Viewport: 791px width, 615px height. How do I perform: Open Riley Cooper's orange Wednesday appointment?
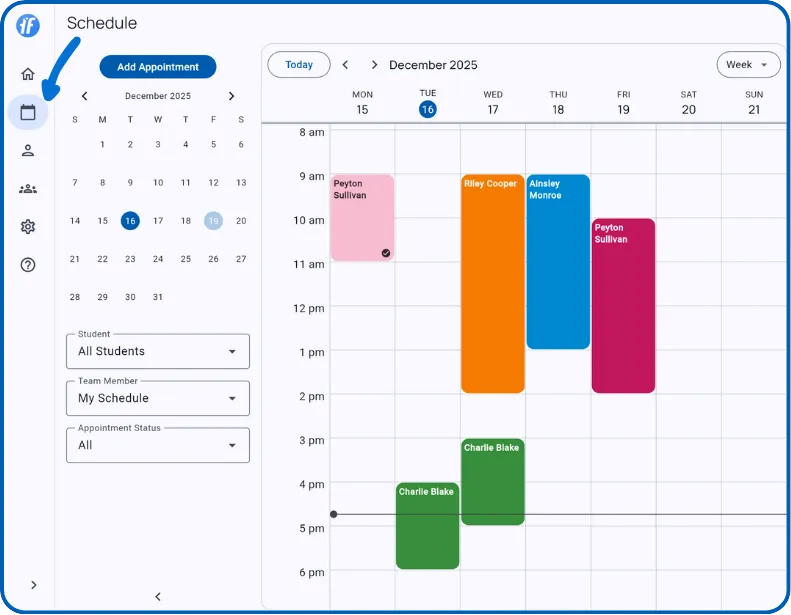pyautogui.click(x=493, y=285)
